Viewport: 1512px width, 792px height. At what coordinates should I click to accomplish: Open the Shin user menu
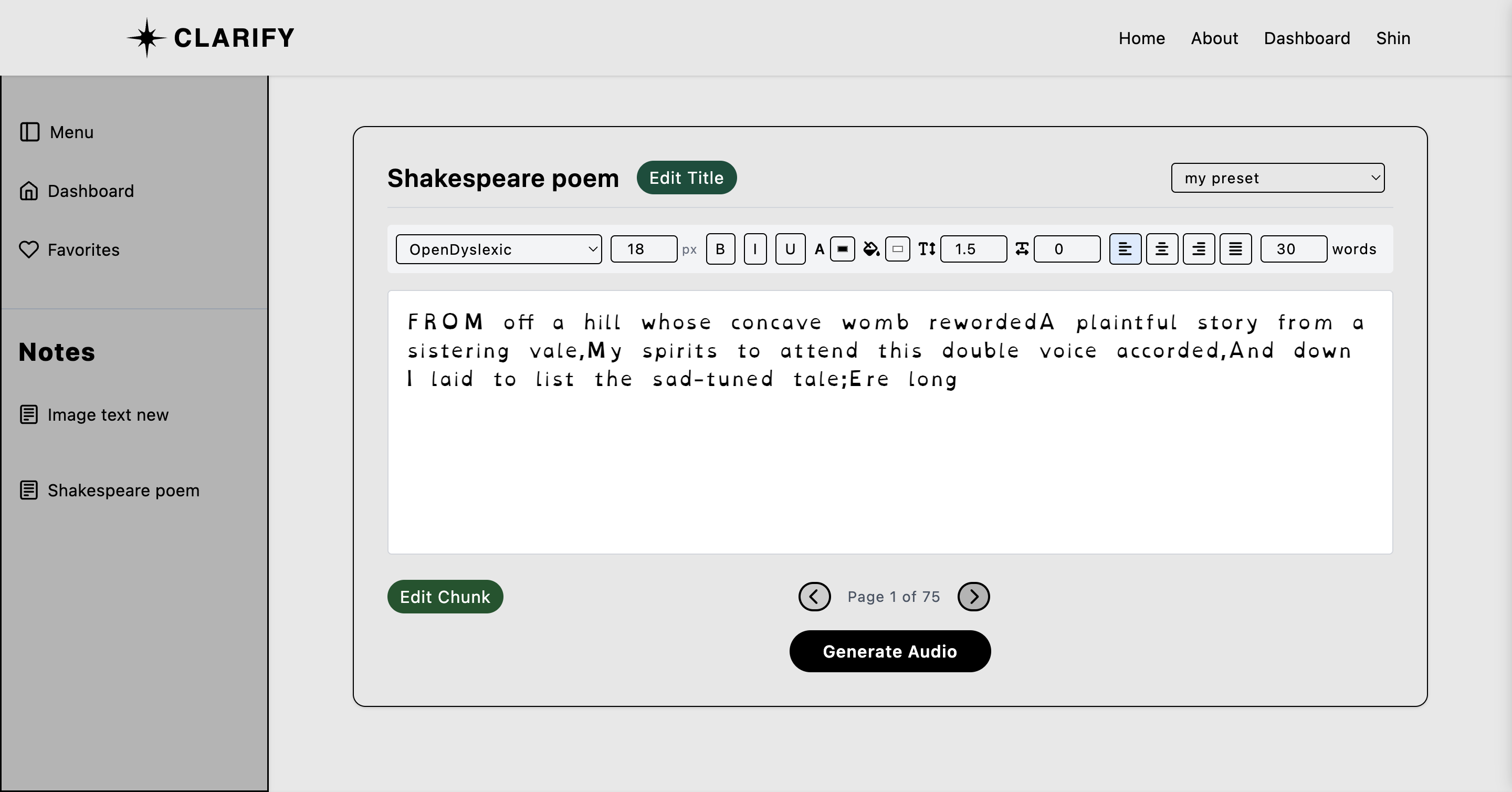pyautogui.click(x=1393, y=38)
